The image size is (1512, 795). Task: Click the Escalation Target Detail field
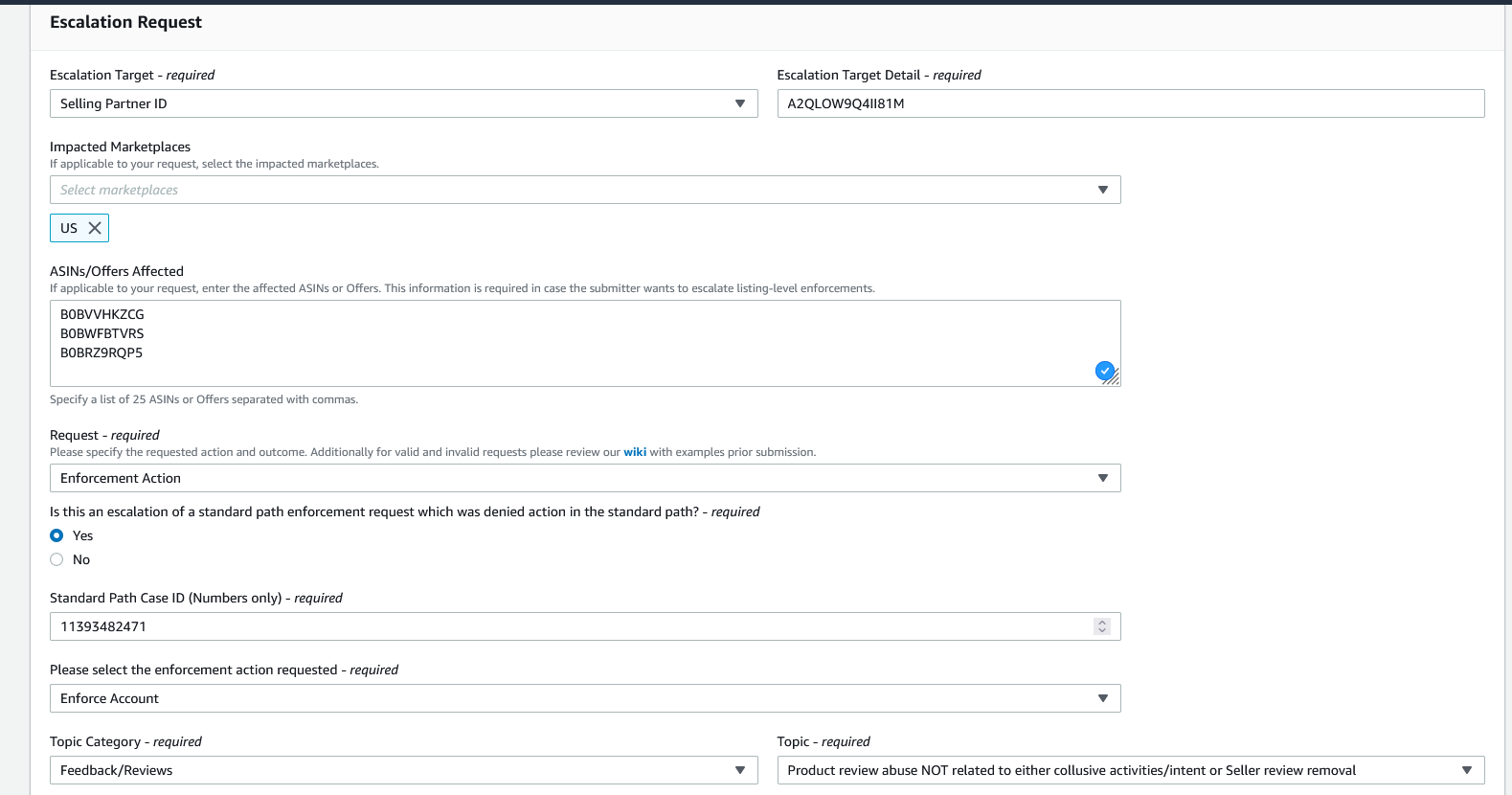(1130, 103)
